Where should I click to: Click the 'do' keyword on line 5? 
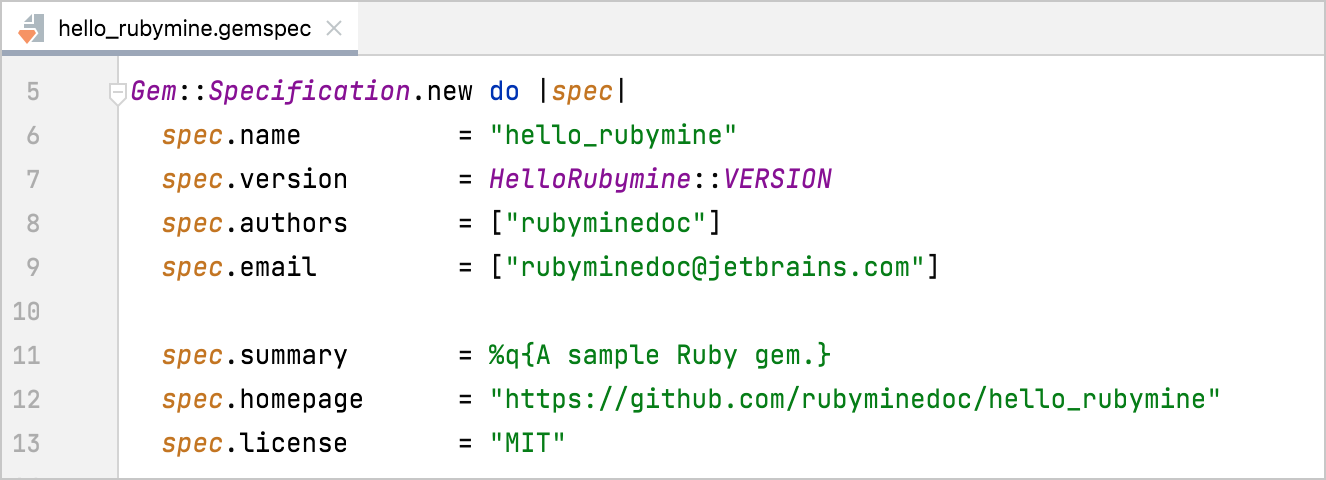[x=504, y=92]
